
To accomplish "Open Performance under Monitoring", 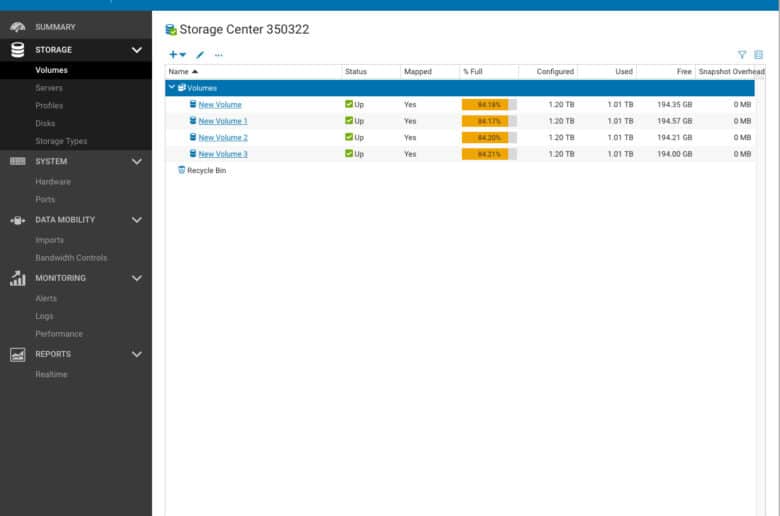I will click(59, 334).
